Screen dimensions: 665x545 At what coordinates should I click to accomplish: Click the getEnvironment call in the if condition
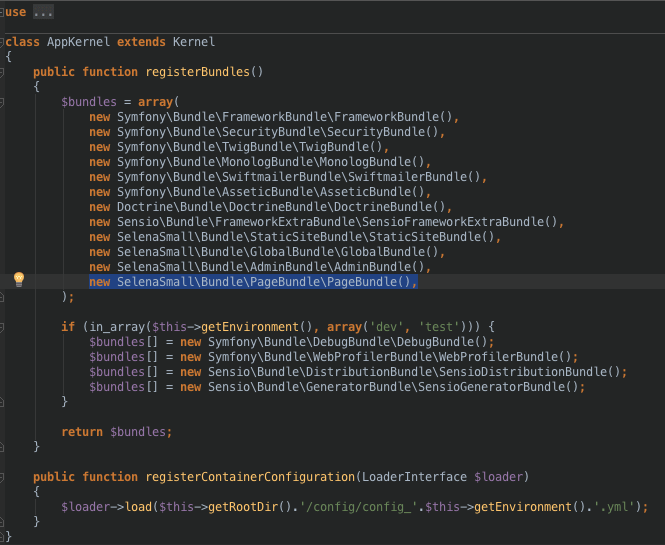pos(250,327)
